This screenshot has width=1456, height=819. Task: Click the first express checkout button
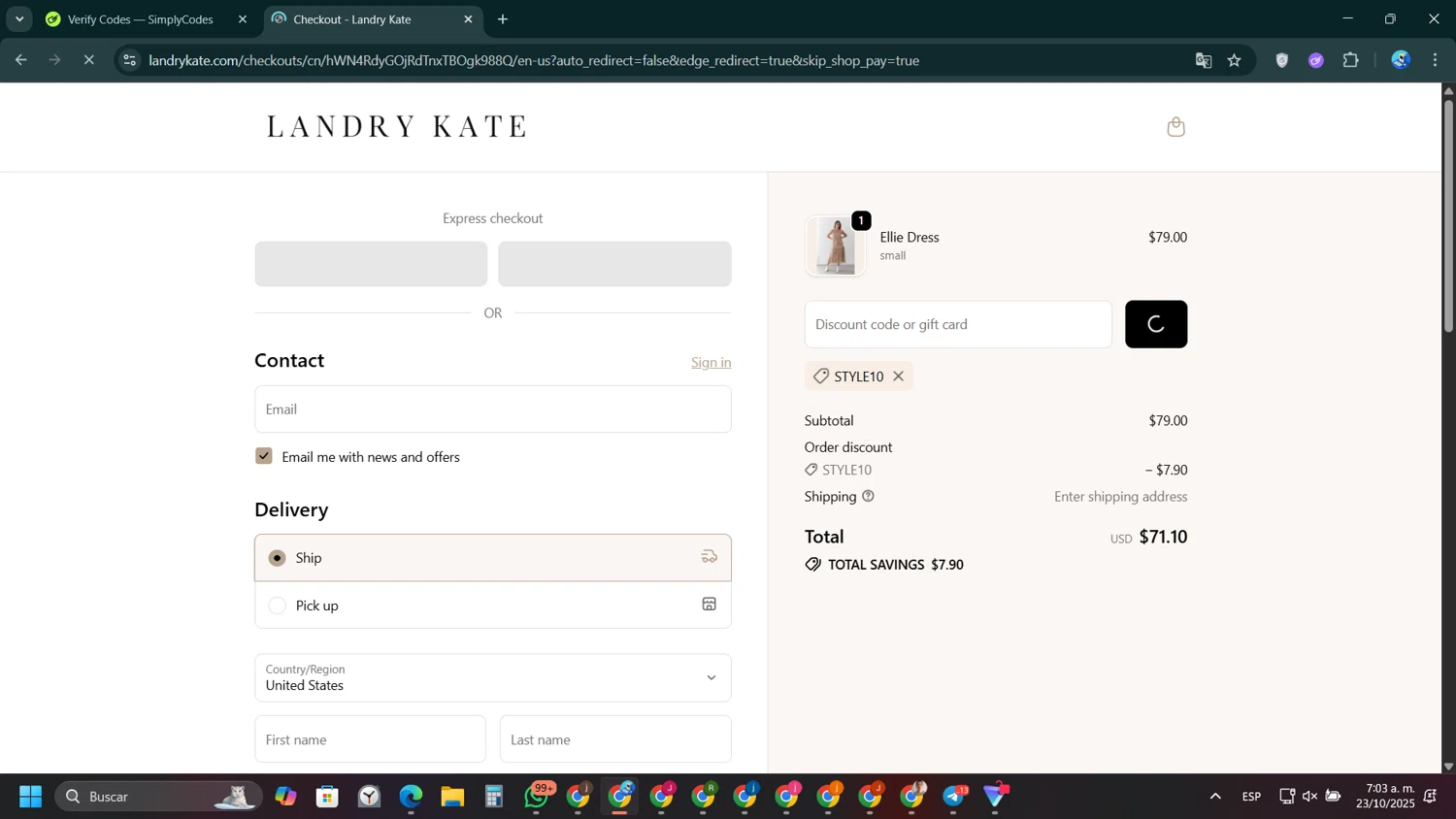coord(371,264)
